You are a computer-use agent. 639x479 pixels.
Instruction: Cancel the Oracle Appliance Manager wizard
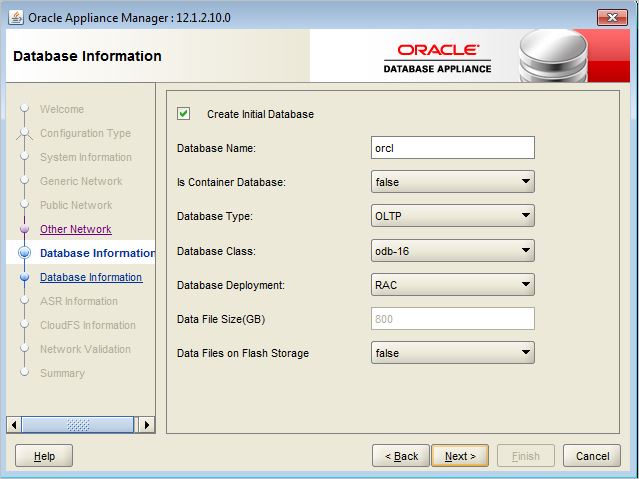coord(592,456)
